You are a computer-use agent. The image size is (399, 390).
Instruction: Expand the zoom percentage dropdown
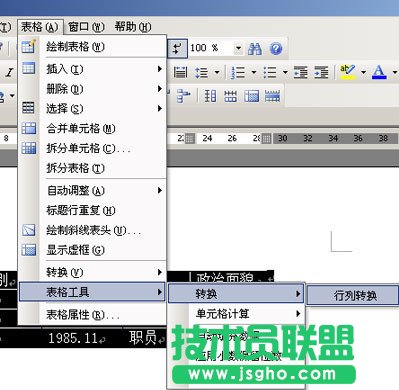(x=238, y=49)
